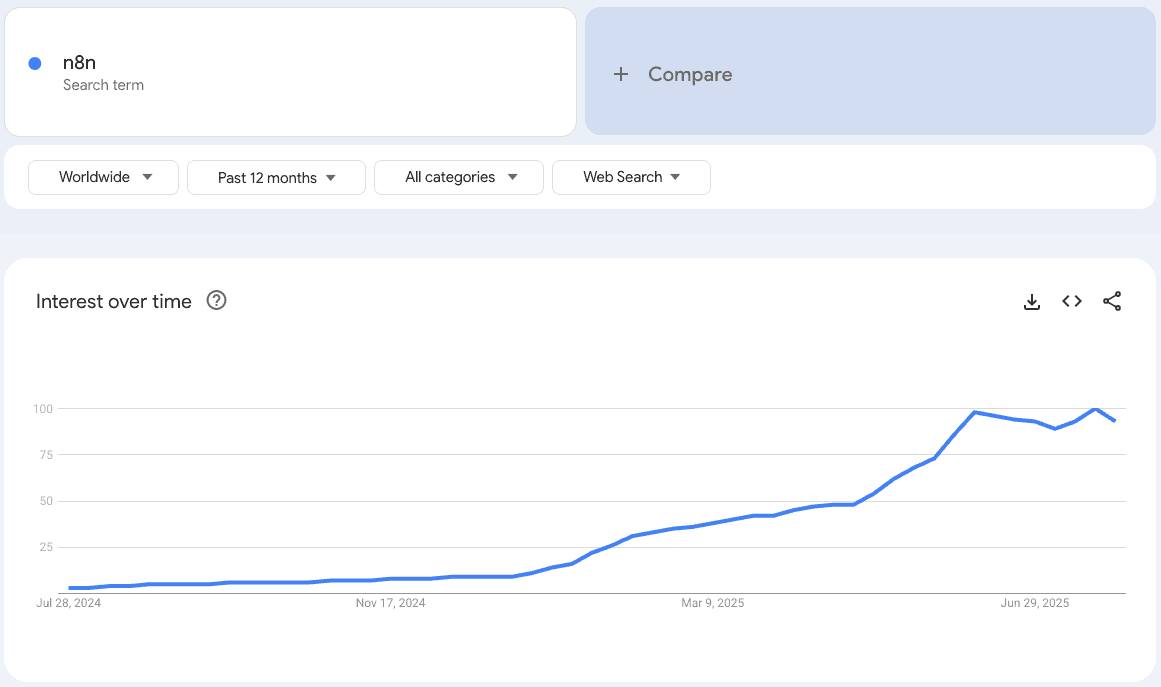Click the 50 value on y-axis
The height and width of the screenshot is (687, 1161).
coord(45,501)
